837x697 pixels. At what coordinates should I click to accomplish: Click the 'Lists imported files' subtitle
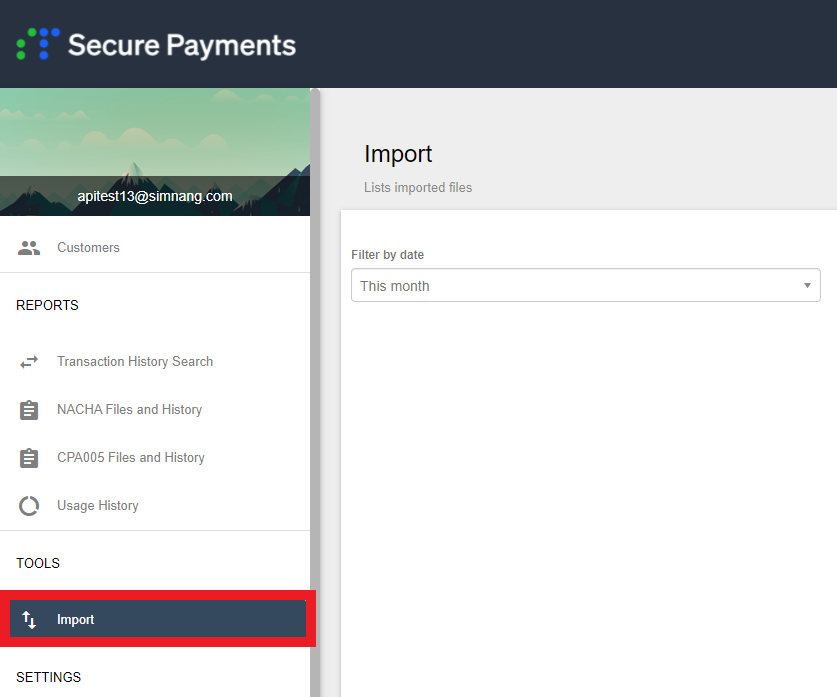[418, 188]
